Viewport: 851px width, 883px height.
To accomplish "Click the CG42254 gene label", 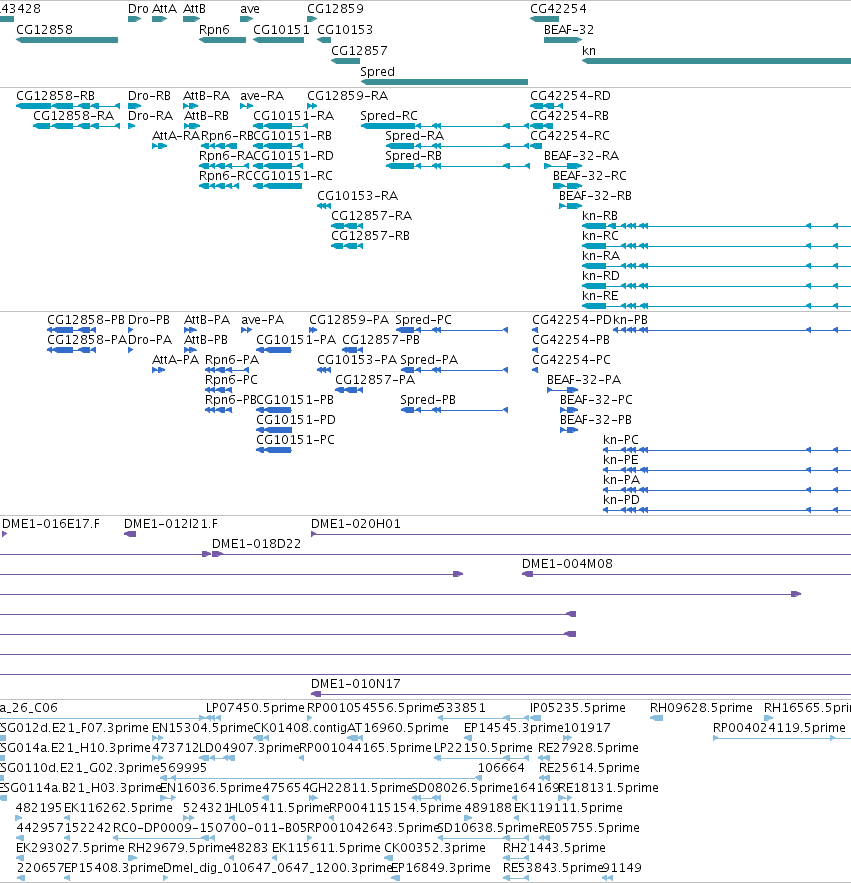I will pos(558,9).
